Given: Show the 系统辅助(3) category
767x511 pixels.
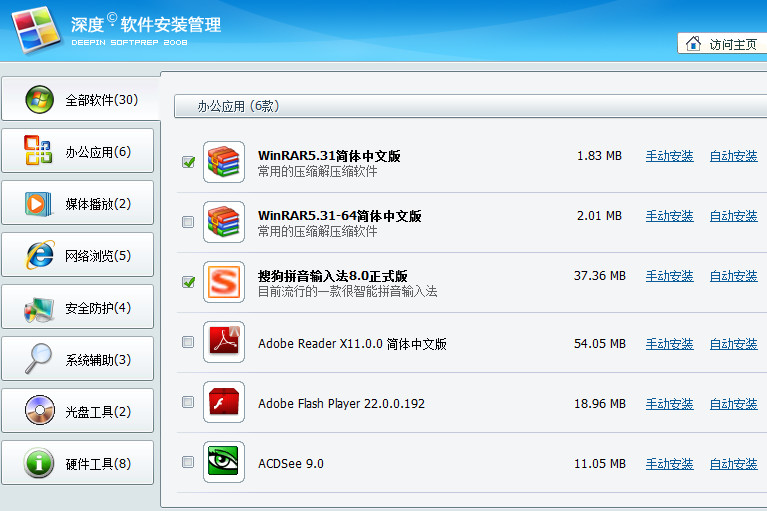Looking at the screenshot, I should tap(78, 358).
